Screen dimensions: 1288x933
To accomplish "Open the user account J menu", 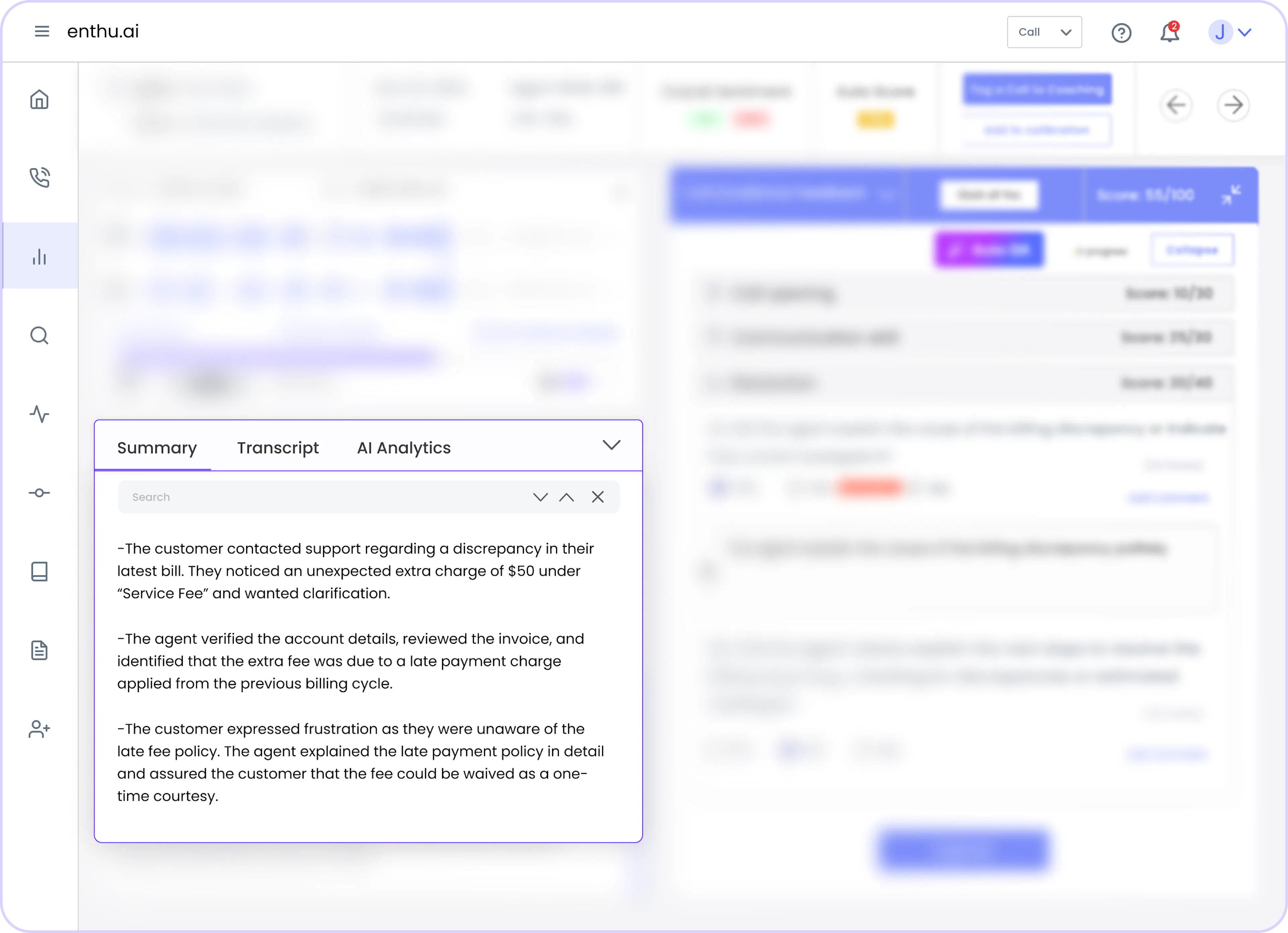I will [1230, 32].
